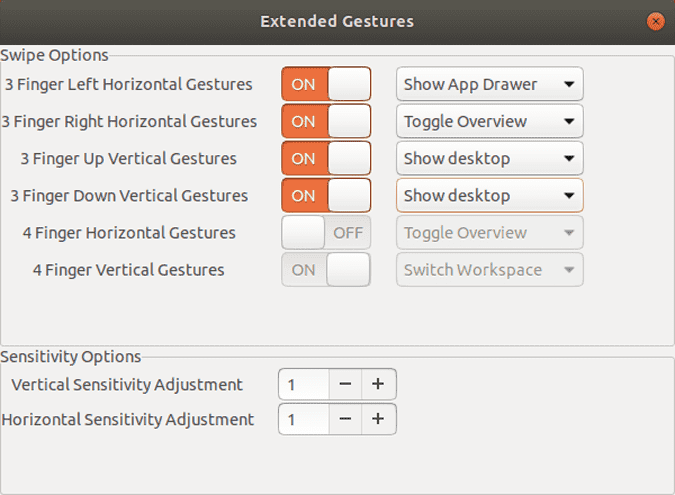Disable 3 Finger Up Vertical Gestures switch
Screen dimensions: 675x495
[326, 158]
